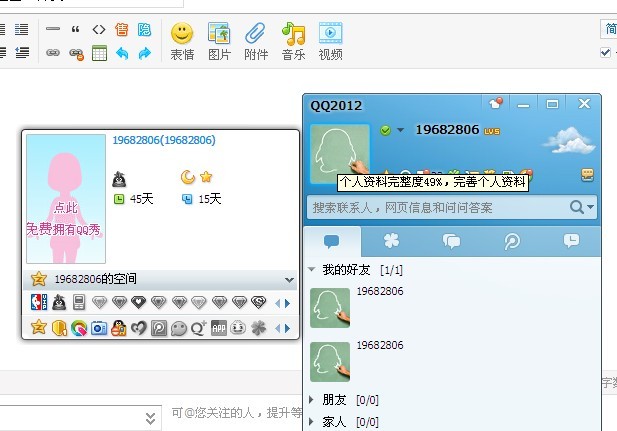Switch to the contacts chat bubble tab
The image size is (617, 431).
pos(332,241)
